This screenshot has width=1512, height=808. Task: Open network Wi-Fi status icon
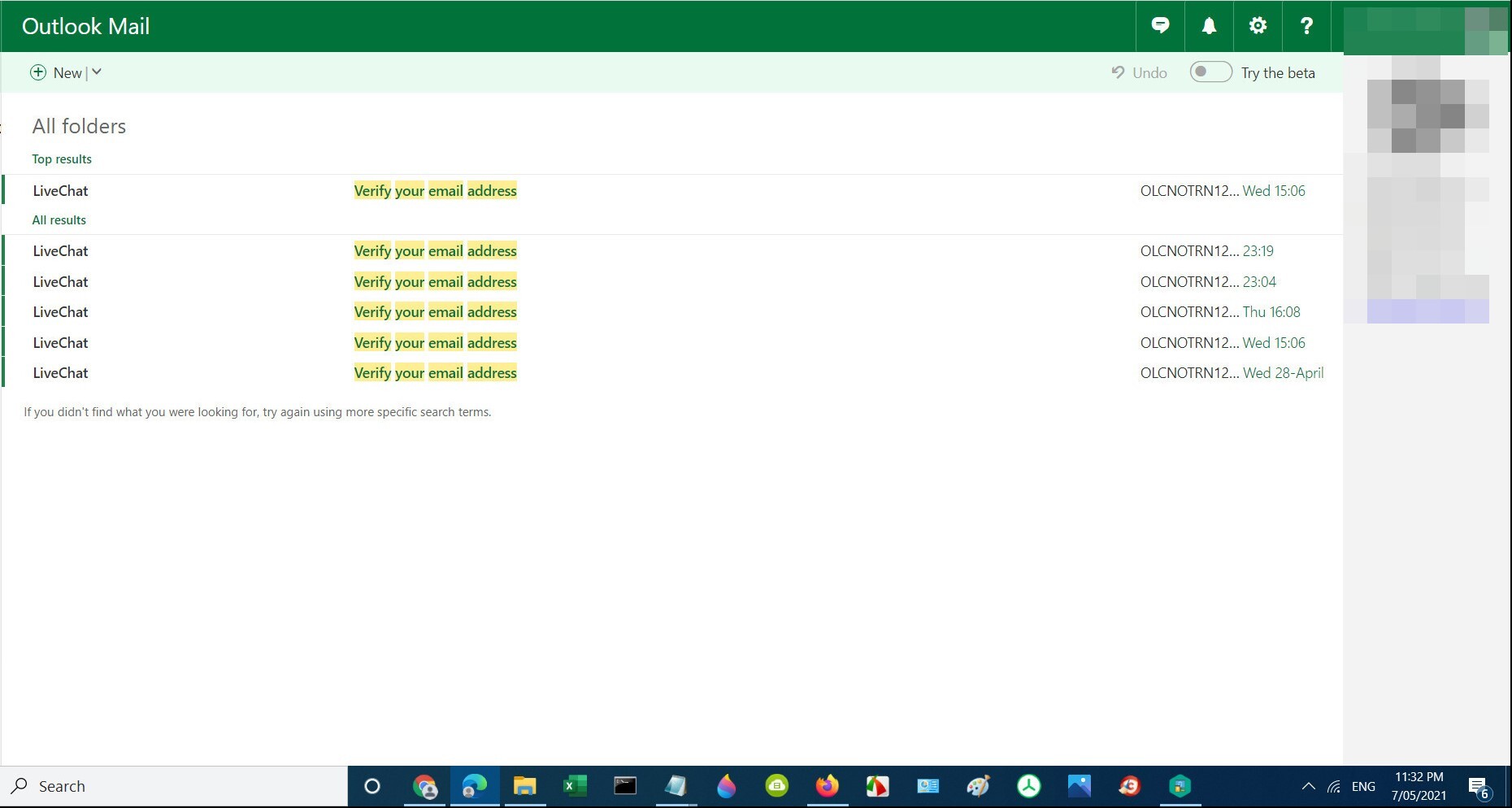(1334, 787)
